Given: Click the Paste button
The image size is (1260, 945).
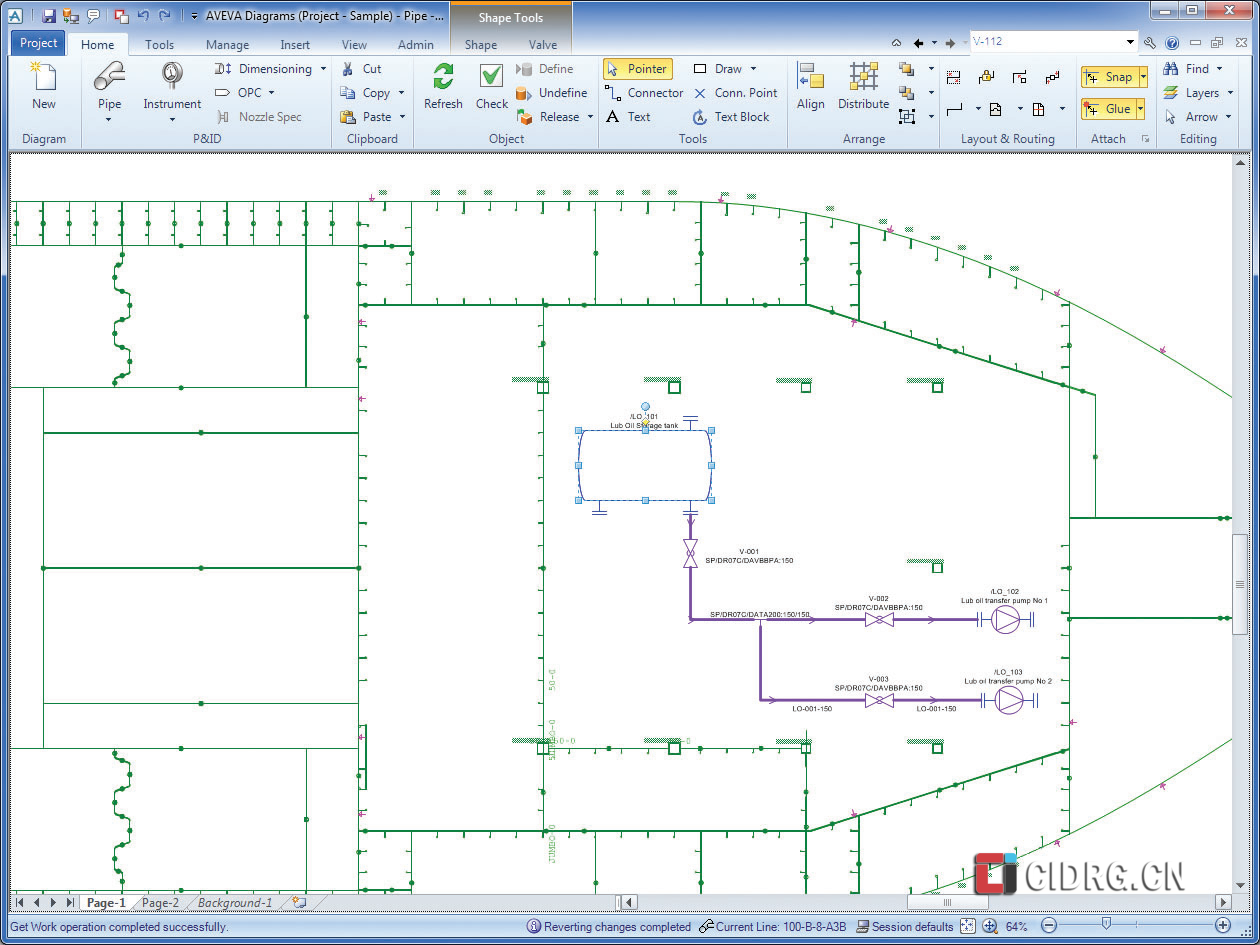Looking at the screenshot, I should click(367, 117).
